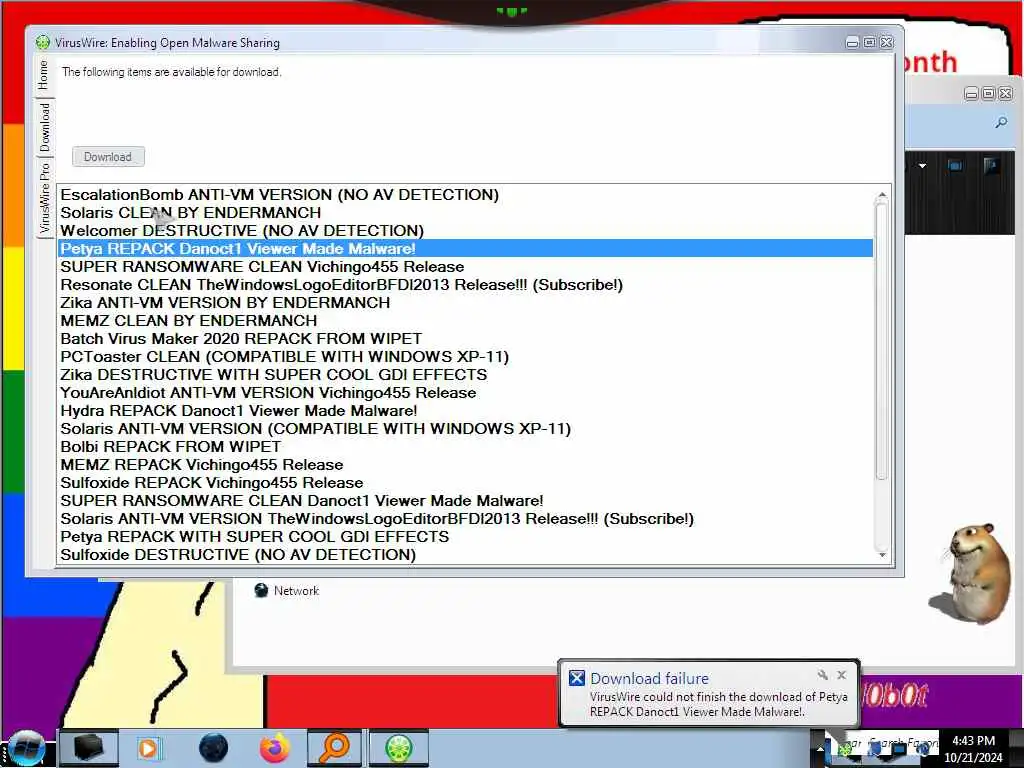The height and width of the screenshot is (768, 1024).
Task: Click the search magnifier in background window
Action: [x=1001, y=122]
